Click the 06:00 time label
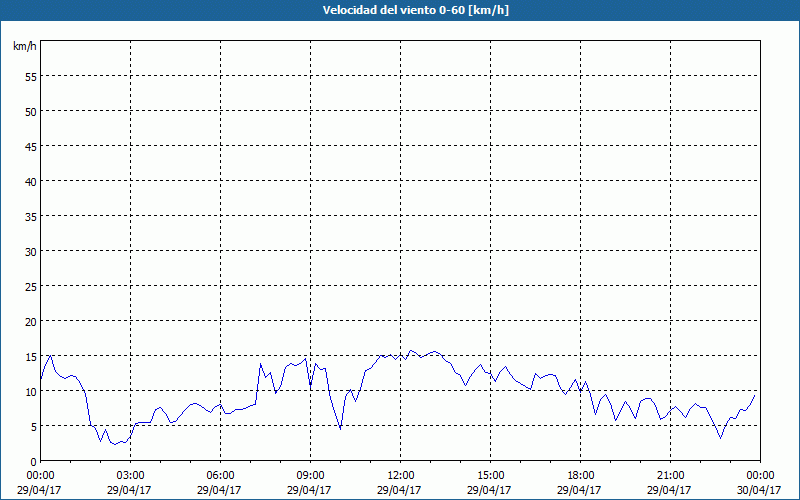This screenshot has width=800, height=500. point(220,476)
